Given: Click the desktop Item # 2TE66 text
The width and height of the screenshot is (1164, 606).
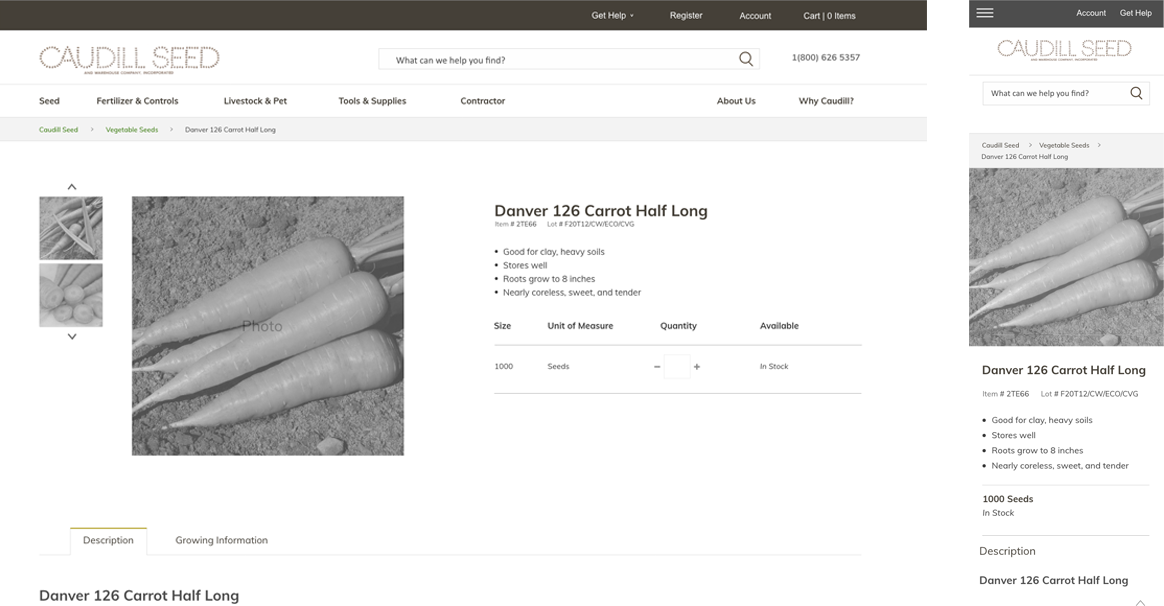Looking at the screenshot, I should 515,224.
